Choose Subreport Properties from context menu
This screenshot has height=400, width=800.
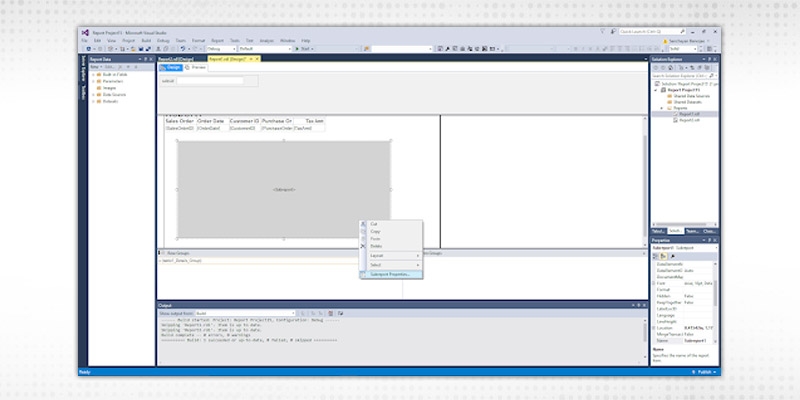[x=392, y=273]
